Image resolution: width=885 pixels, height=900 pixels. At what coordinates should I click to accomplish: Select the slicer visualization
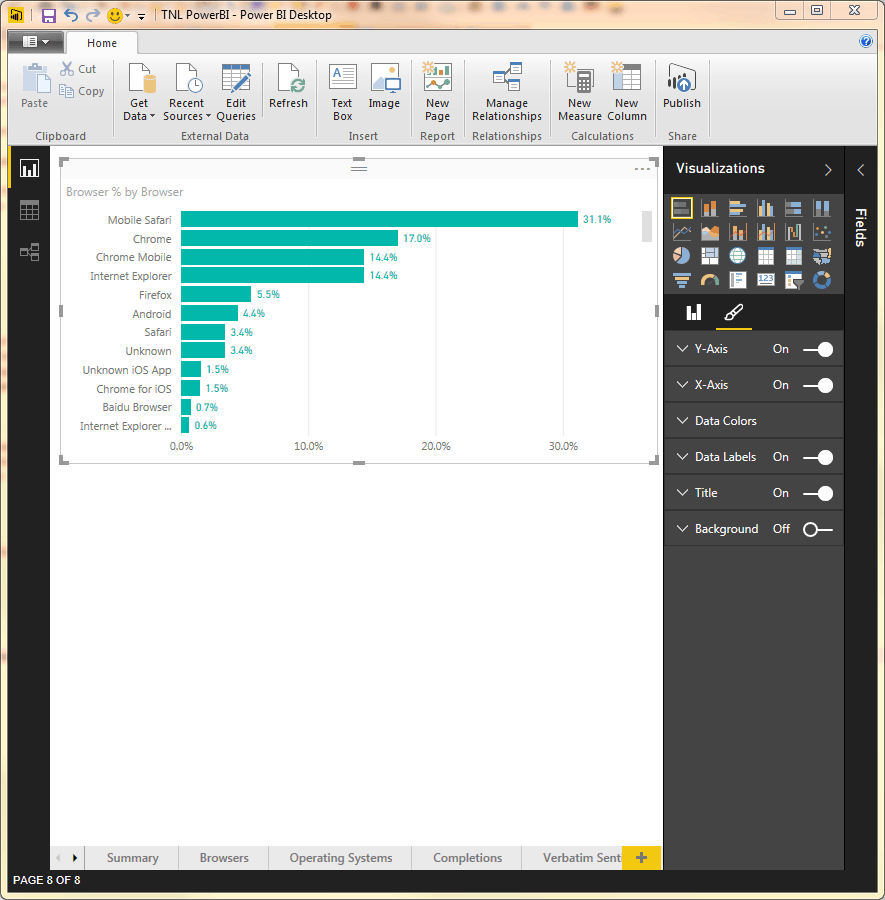click(794, 280)
